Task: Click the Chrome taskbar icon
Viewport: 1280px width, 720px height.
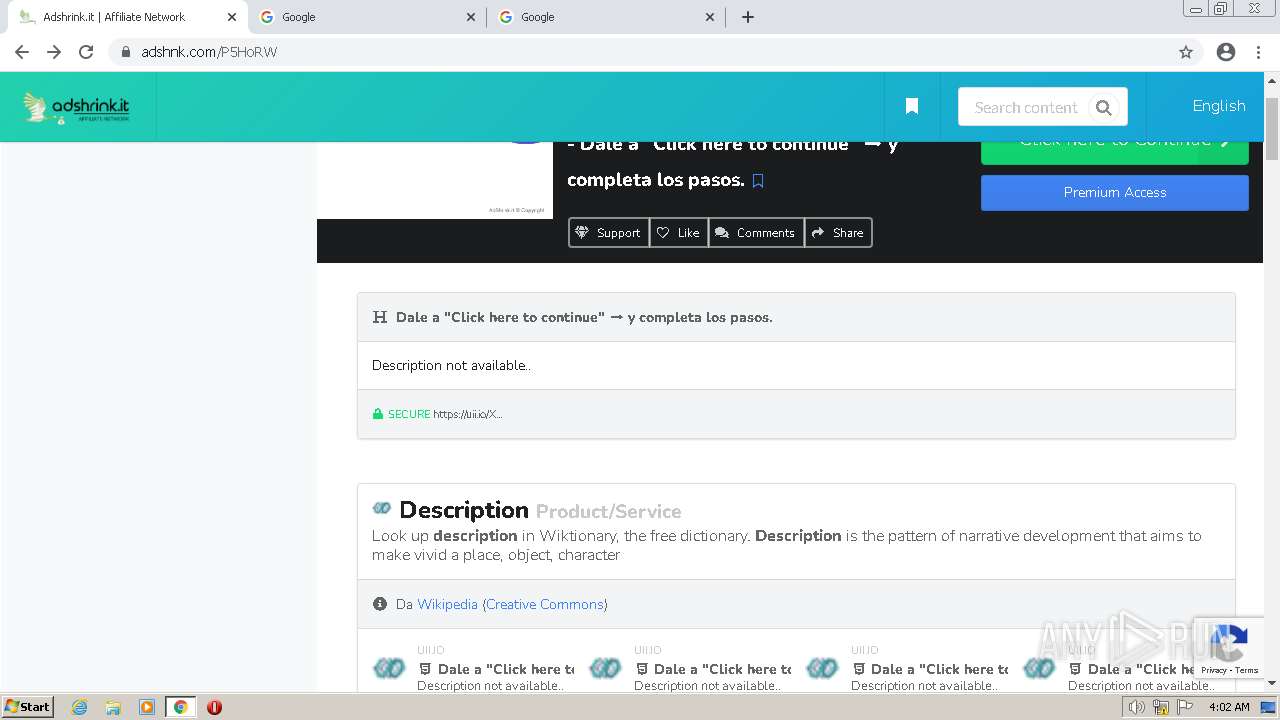Action: pos(181,707)
